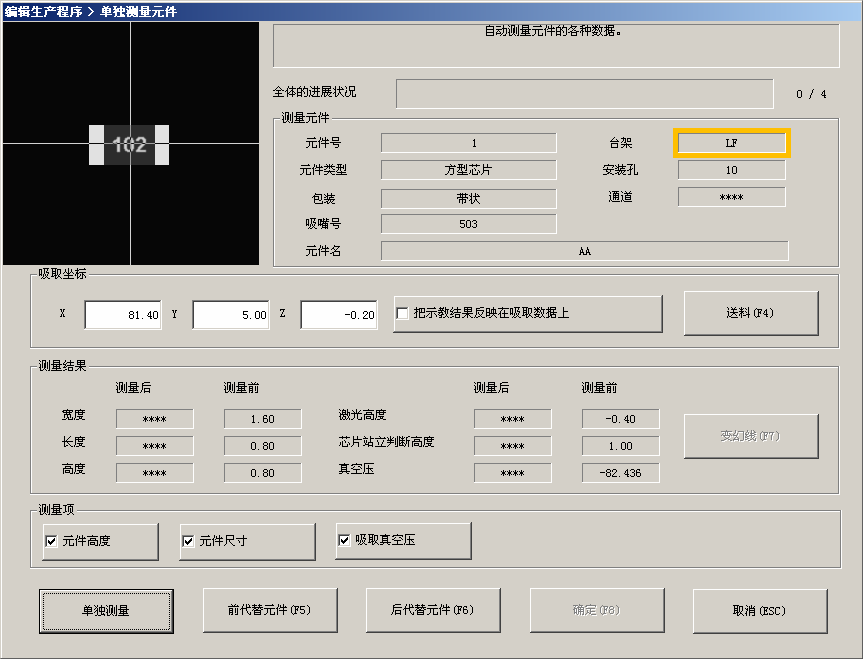Click 元件号 value 1
The image size is (863, 659).
(x=468, y=143)
